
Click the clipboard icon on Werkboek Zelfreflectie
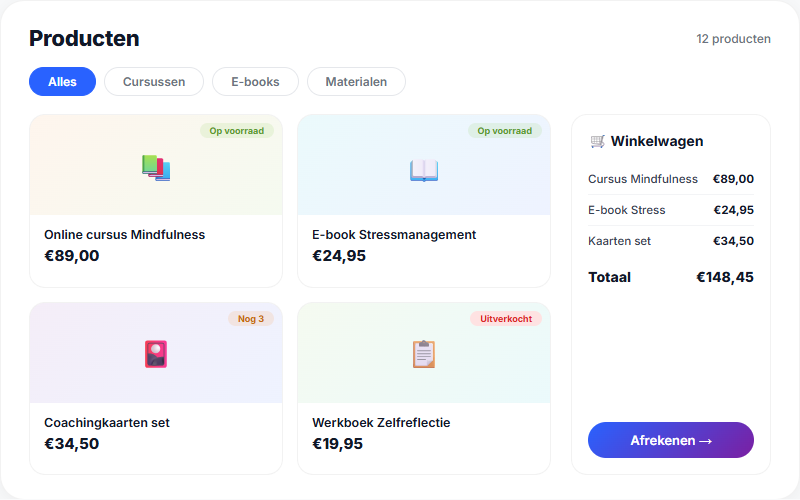click(x=424, y=354)
